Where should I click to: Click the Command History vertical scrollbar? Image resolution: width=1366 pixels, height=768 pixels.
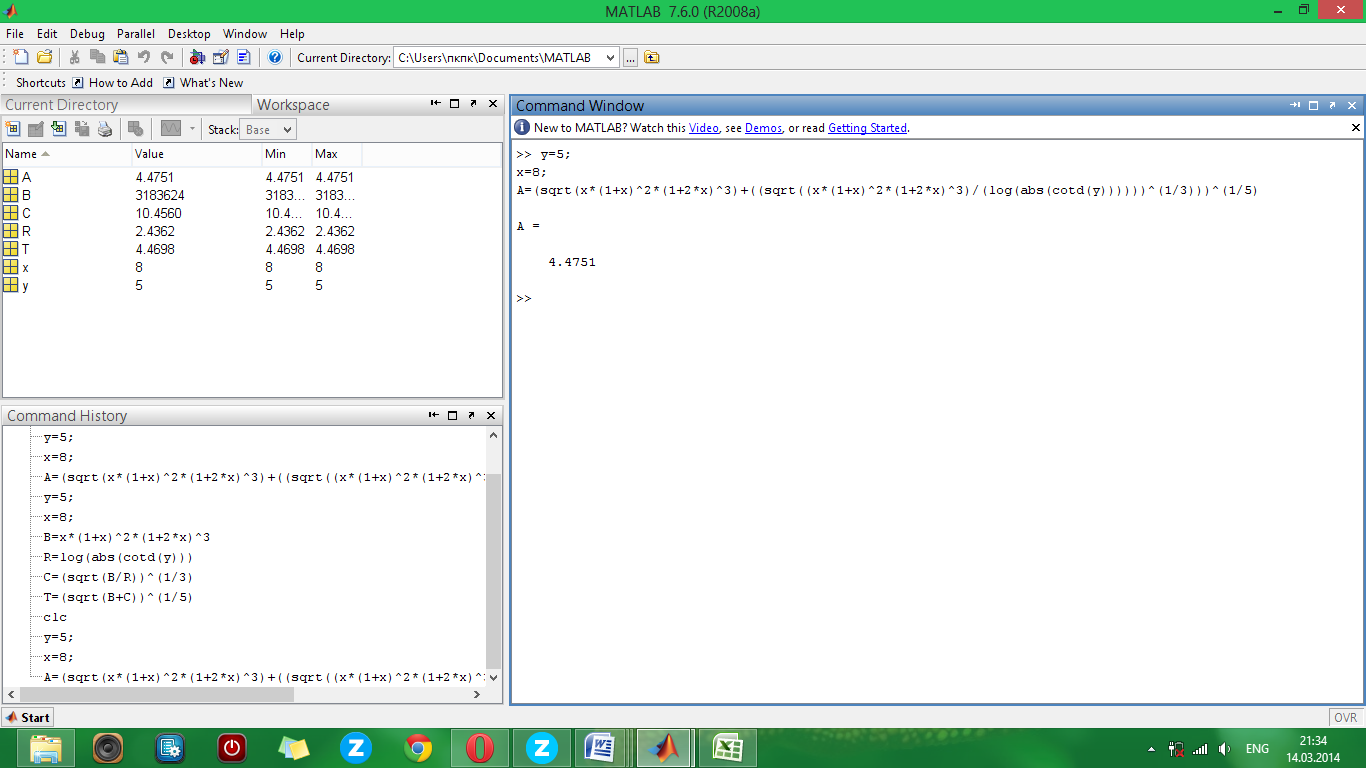(493, 570)
